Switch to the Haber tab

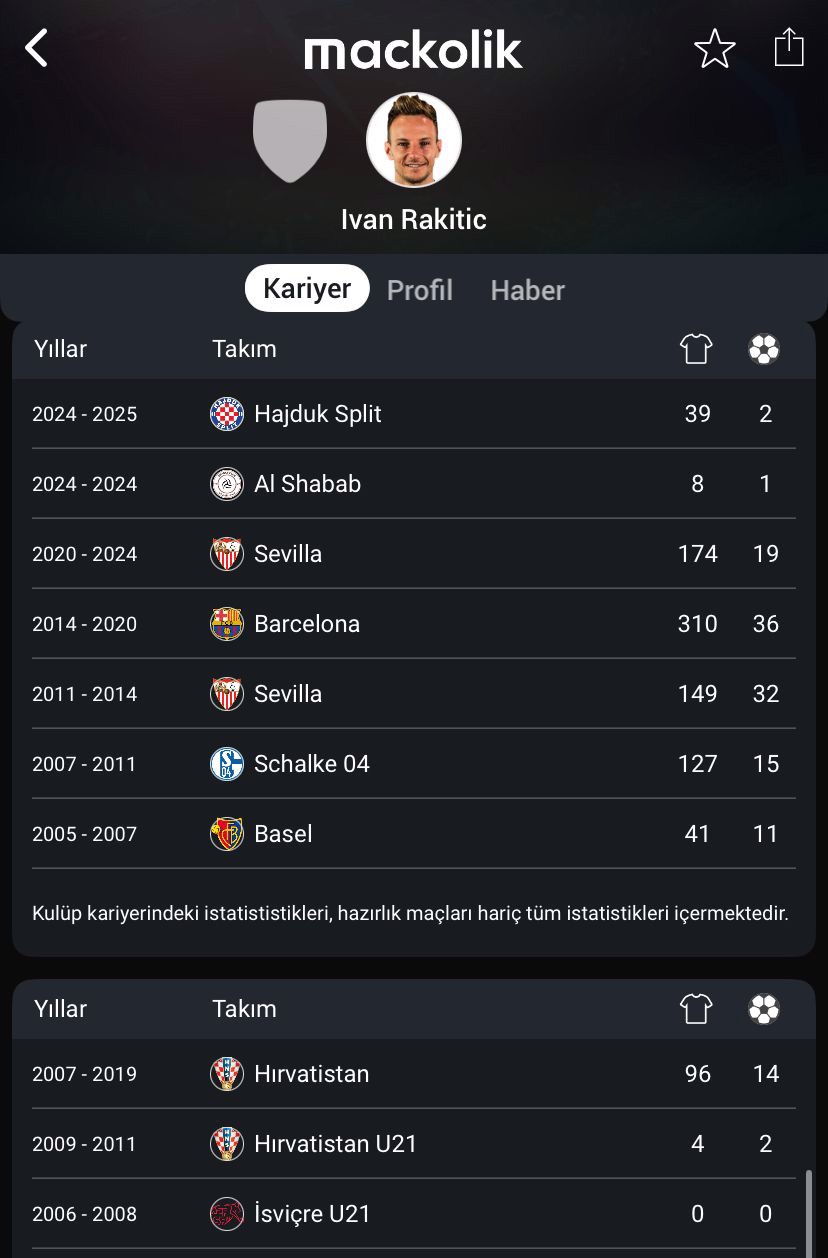pos(528,290)
